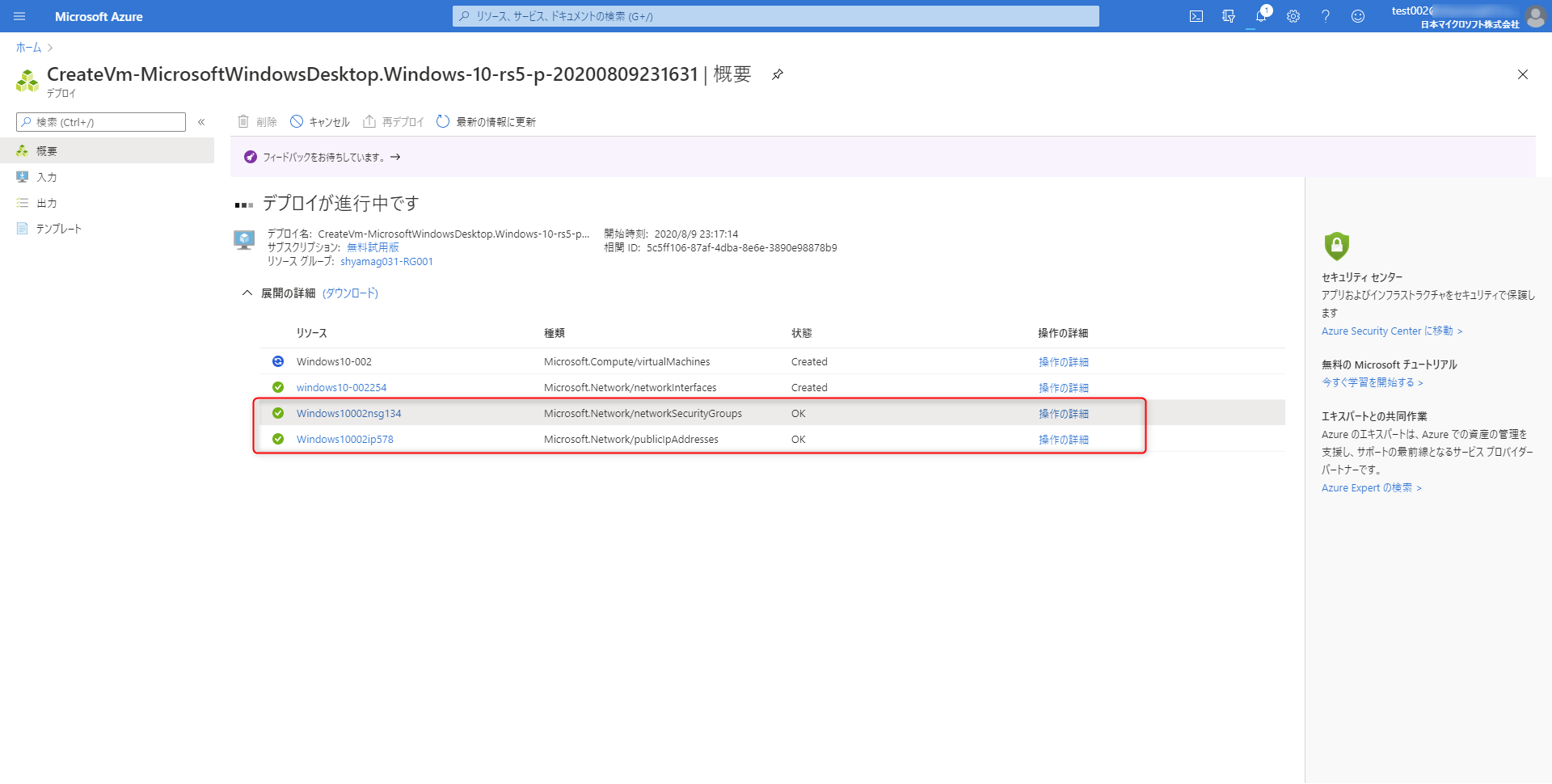The image size is (1552, 784).
Task: Click the 操作の詳細 column header
Action: 1063,333
